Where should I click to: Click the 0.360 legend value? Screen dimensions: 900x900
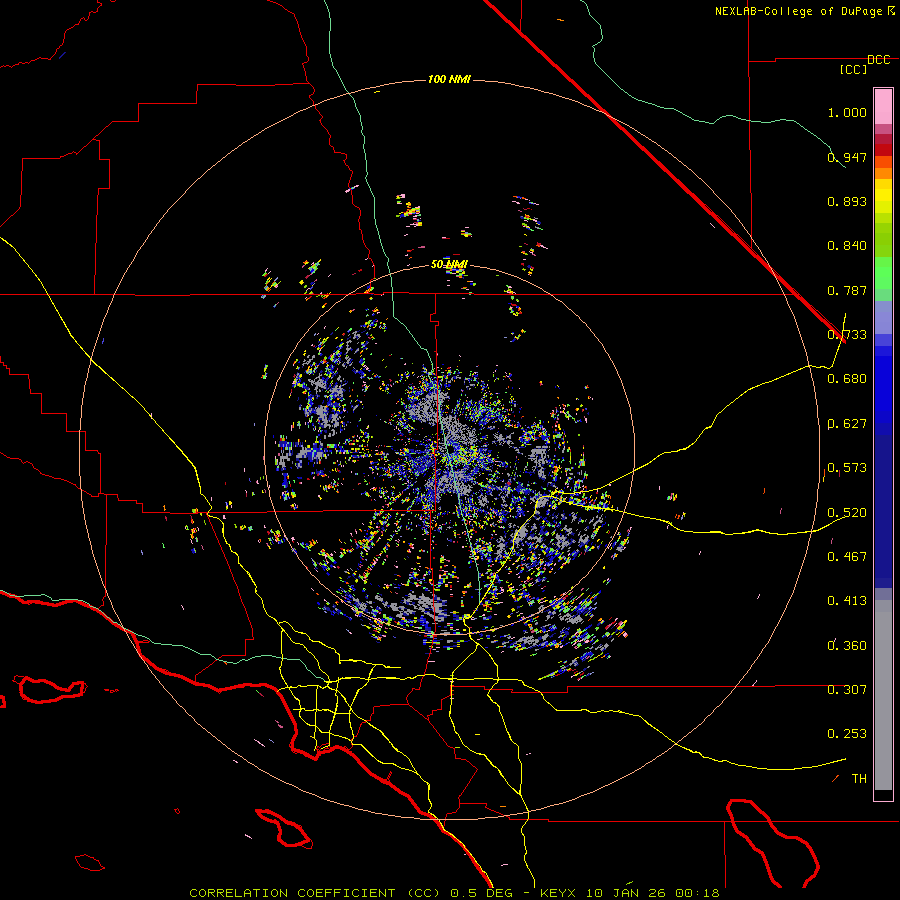pyautogui.click(x=847, y=645)
